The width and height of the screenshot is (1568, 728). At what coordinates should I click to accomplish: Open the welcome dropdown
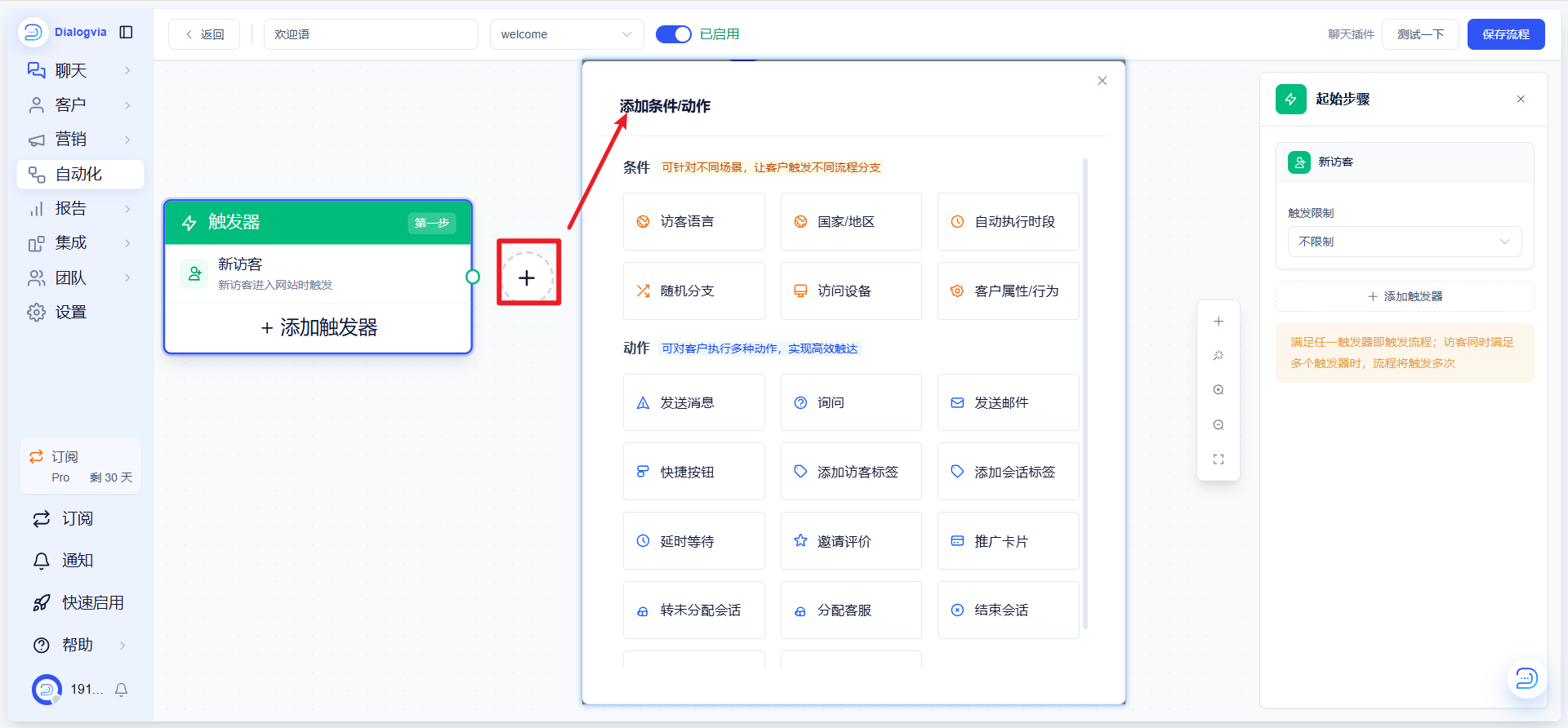[x=567, y=34]
